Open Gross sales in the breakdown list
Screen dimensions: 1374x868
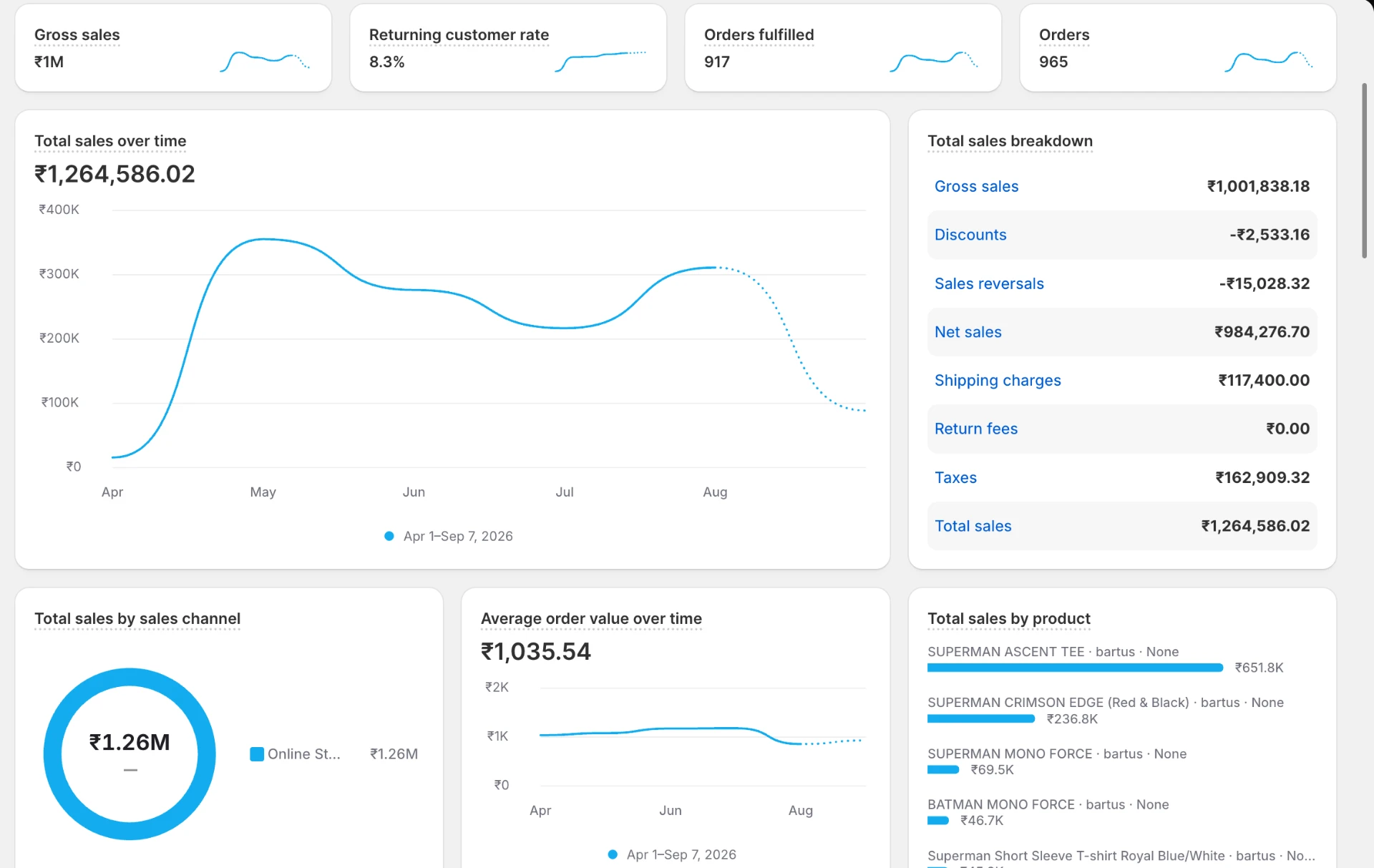976,186
